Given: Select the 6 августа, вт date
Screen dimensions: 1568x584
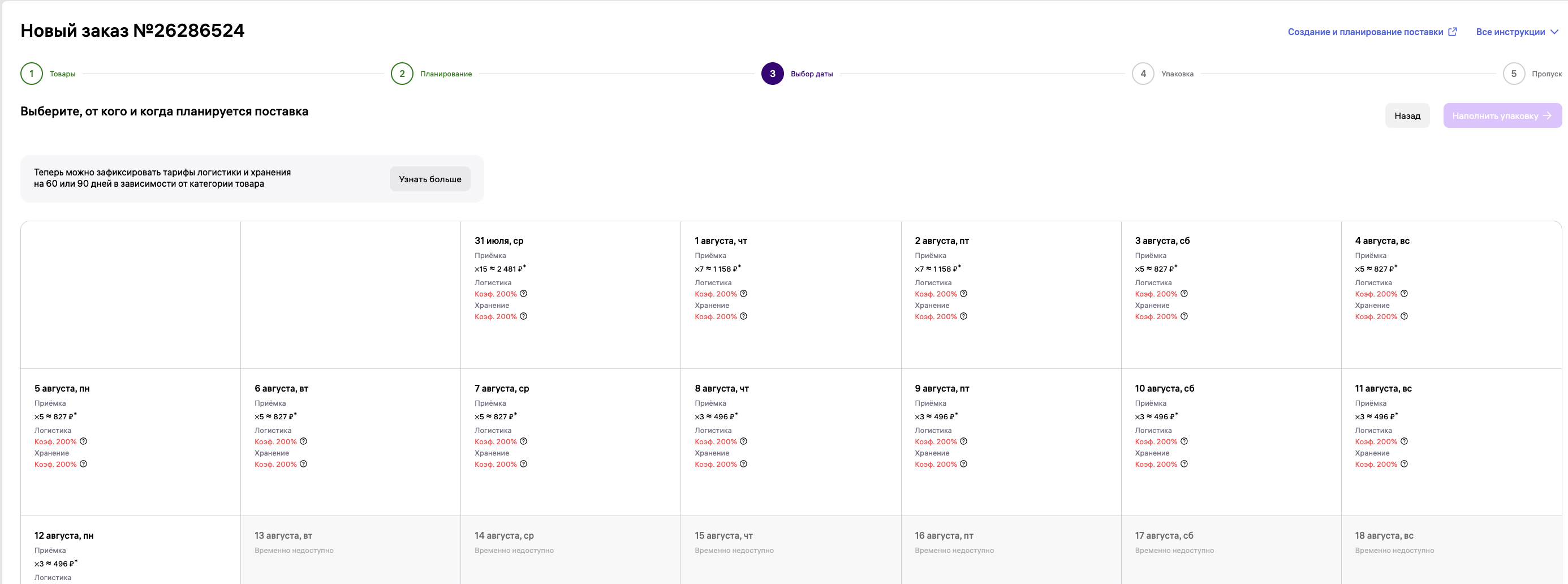Looking at the screenshot, I should coord(351,442).
